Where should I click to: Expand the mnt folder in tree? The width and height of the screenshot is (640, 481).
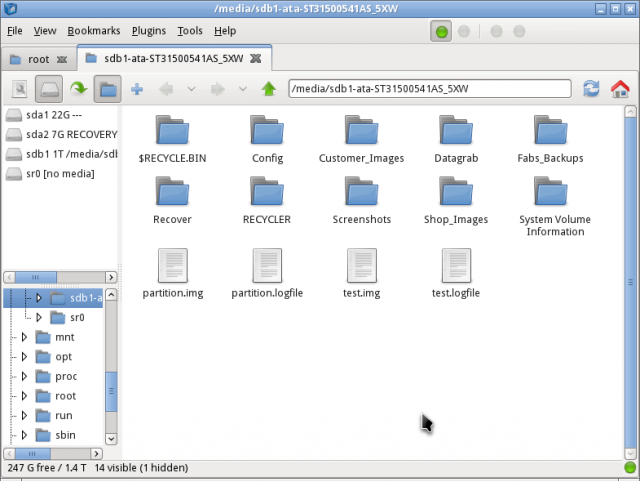(x=25, y=337)
